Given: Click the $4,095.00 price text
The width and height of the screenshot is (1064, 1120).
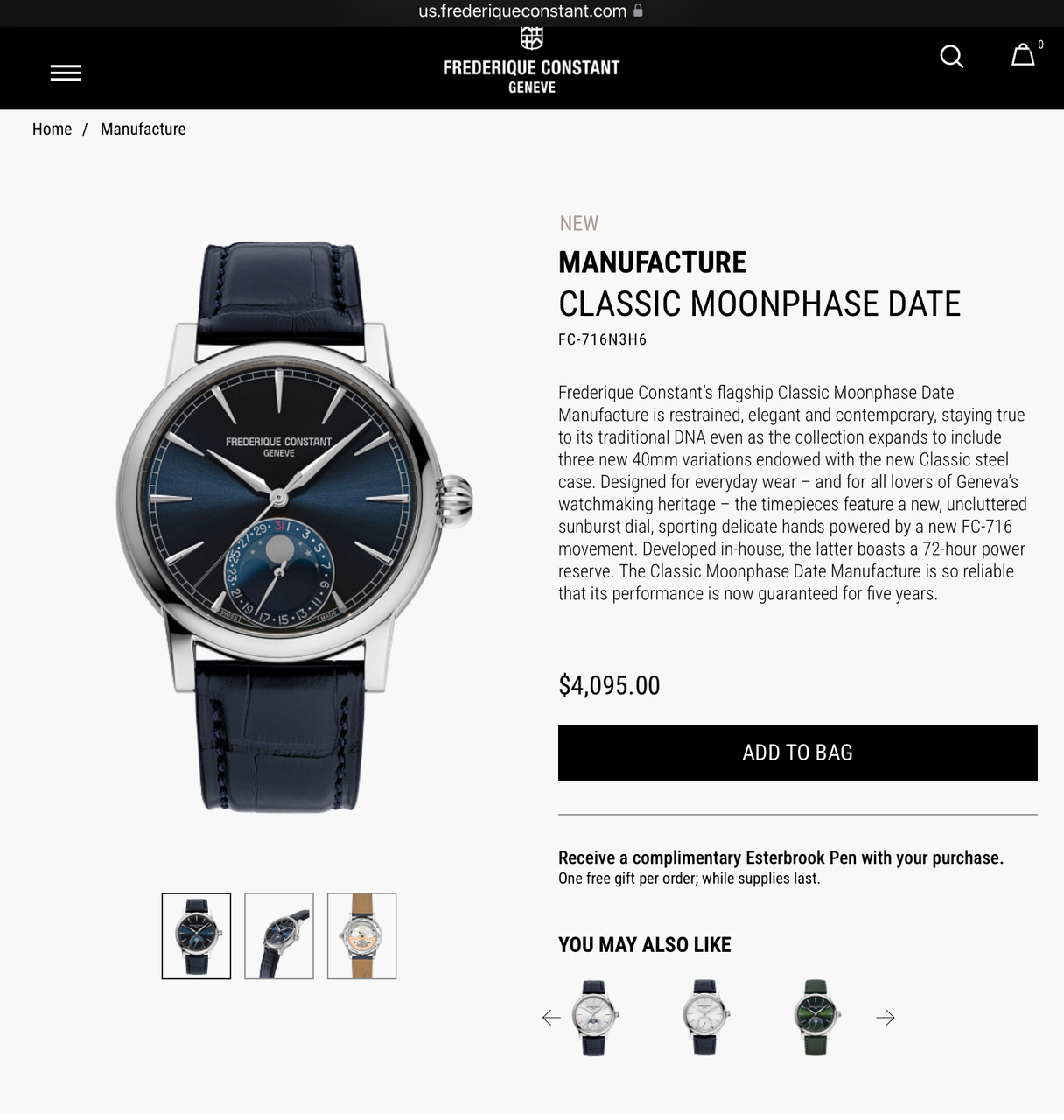Looking at the screenshot, I should (609, 685).
